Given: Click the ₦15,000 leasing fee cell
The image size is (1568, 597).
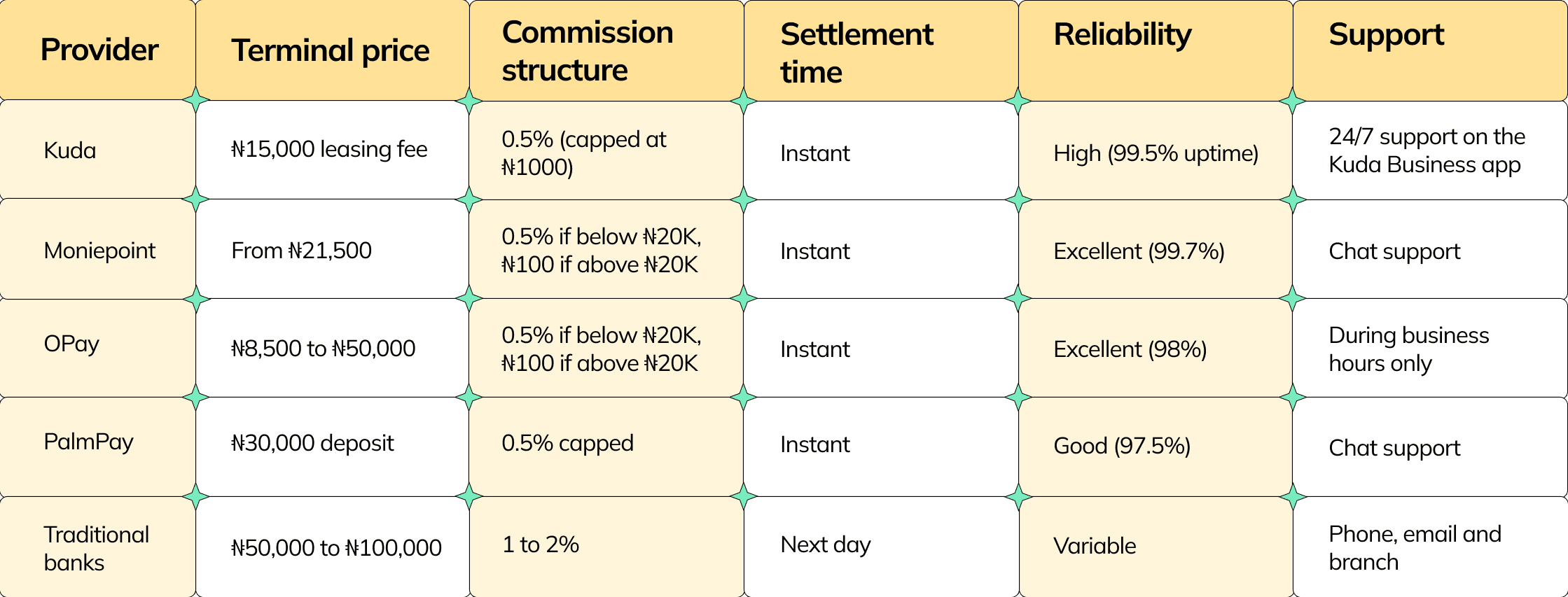Looking at the screenshot, I should (329, 149).
